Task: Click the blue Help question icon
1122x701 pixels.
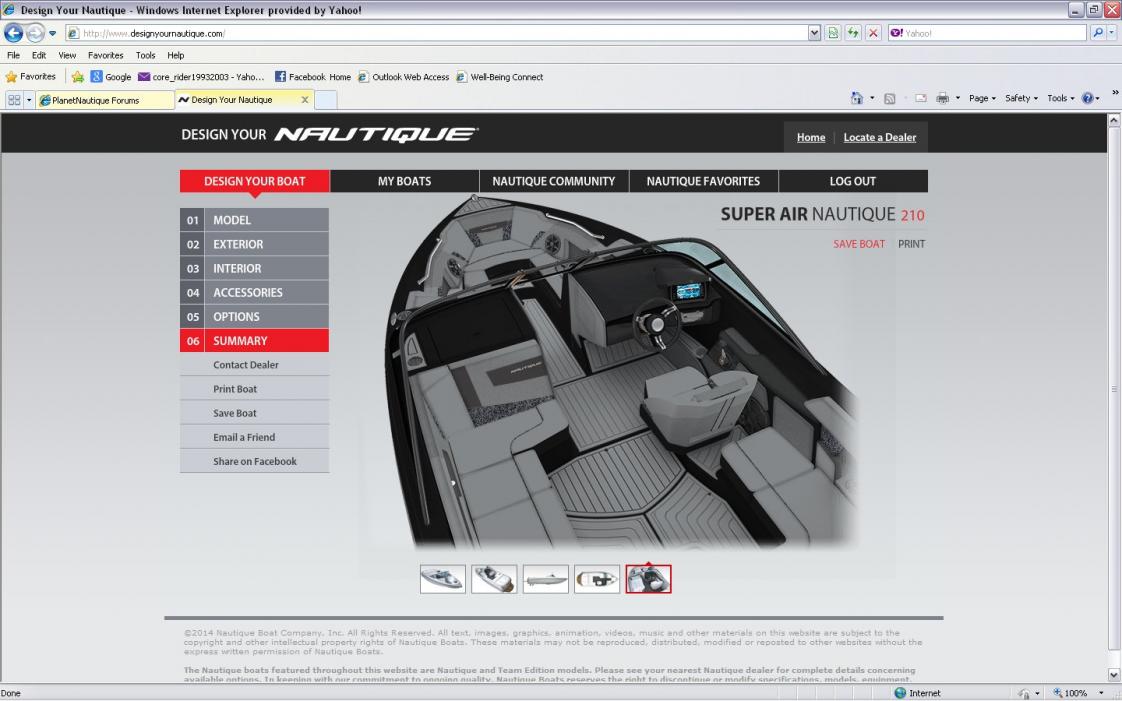Action: pyautogui.click(x=1088, y=99)
